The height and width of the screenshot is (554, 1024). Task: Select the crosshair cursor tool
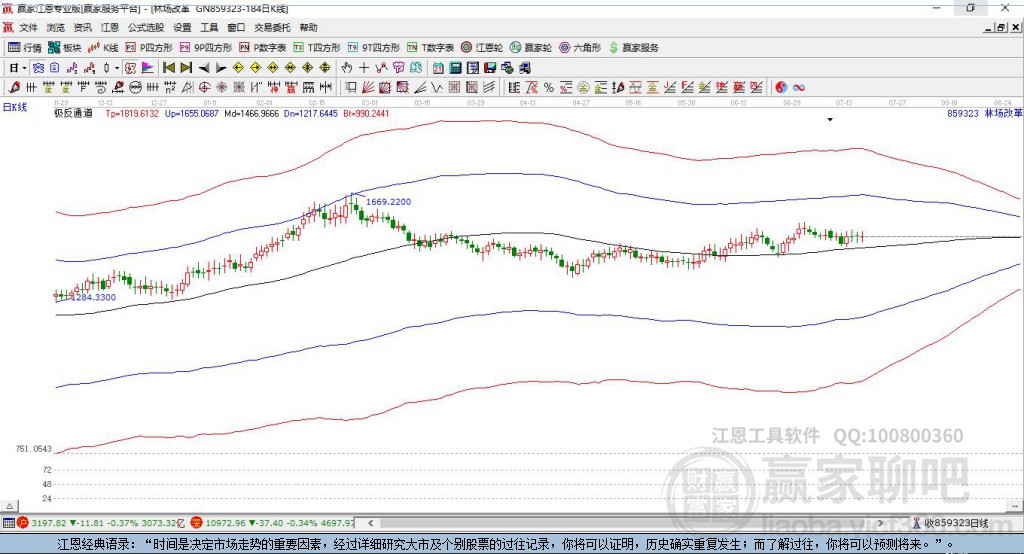(x=364, y=68)
